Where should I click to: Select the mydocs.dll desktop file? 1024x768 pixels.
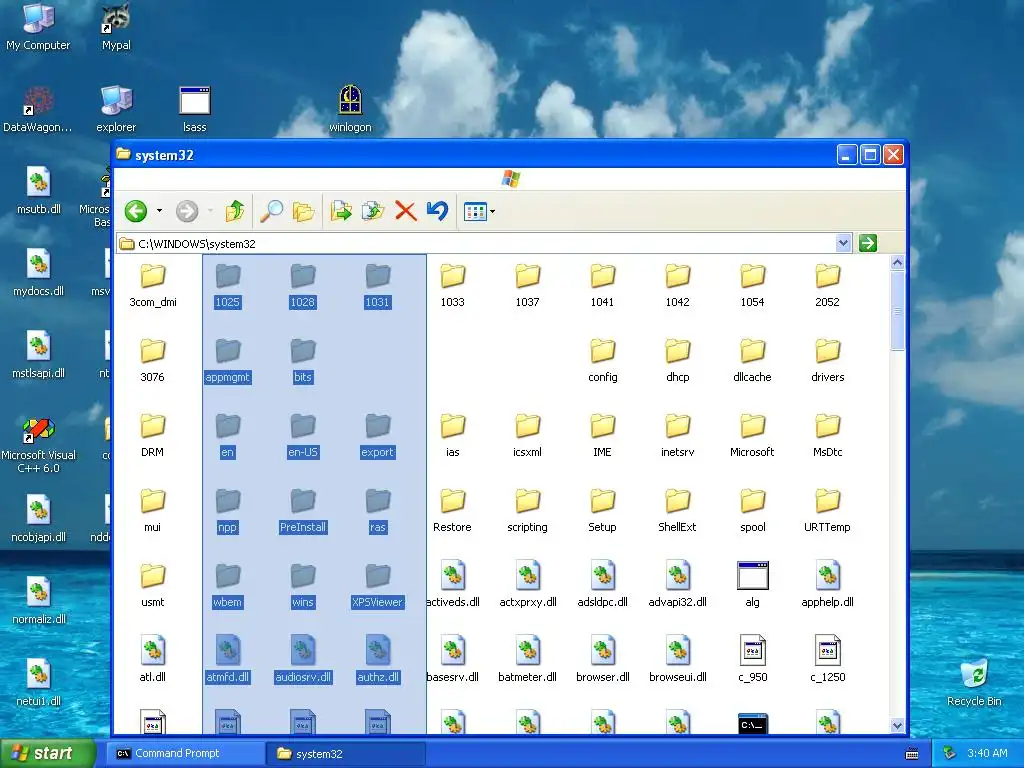[x=39, y=274]
